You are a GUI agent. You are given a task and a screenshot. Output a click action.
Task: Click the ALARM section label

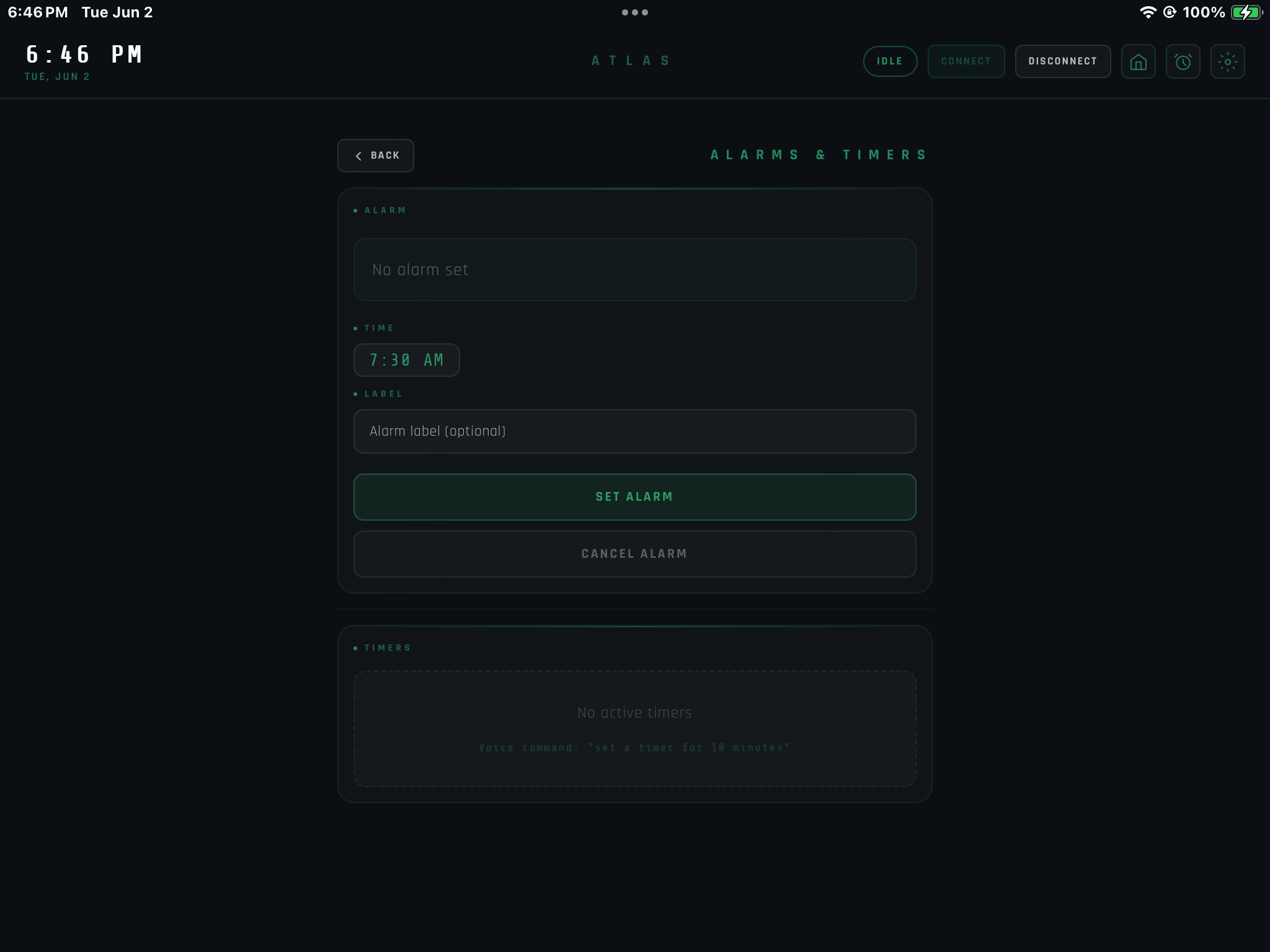click(x=385, y=211)
